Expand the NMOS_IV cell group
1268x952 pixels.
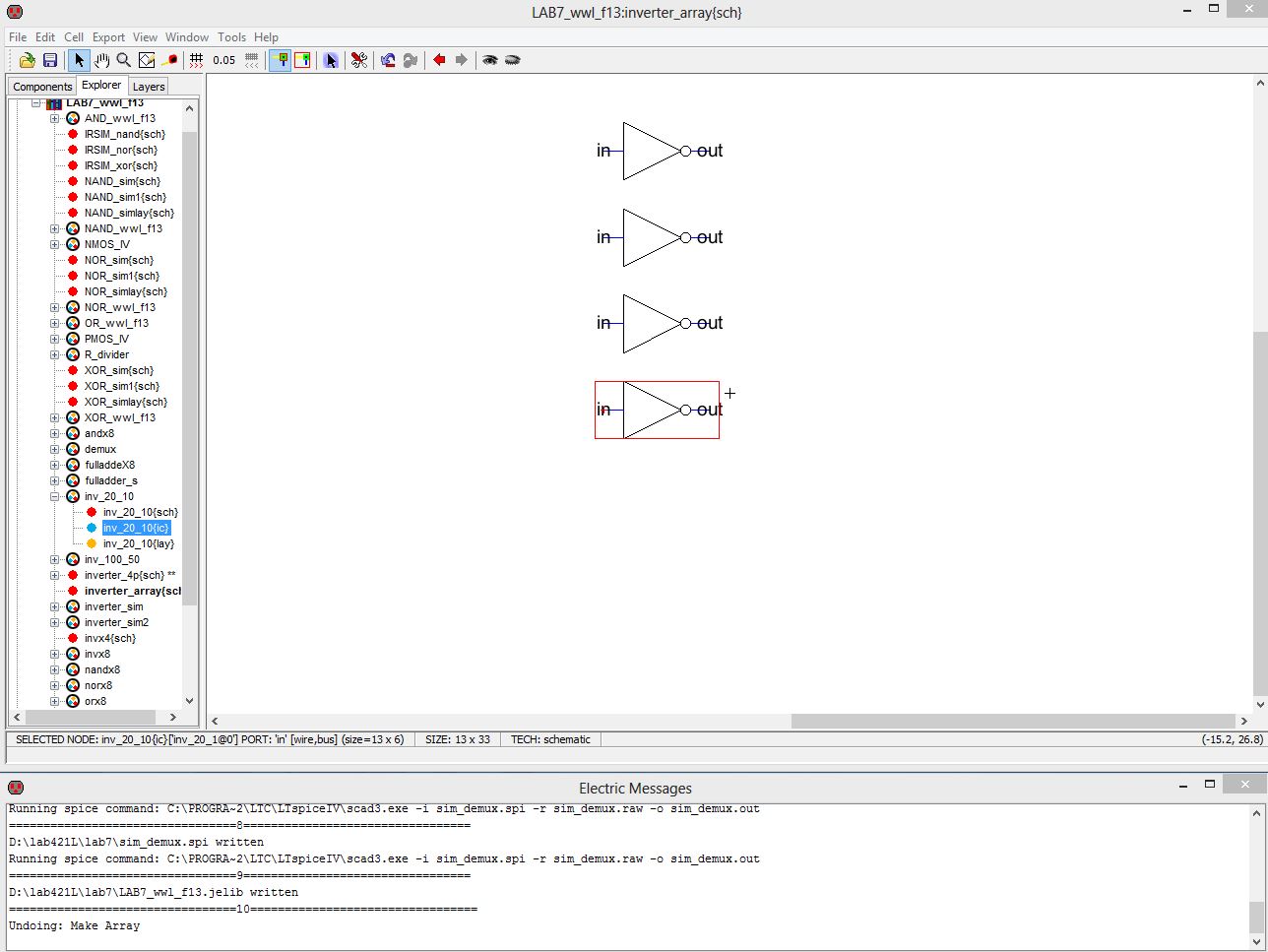pyautogui.click(x=55, y=244)
